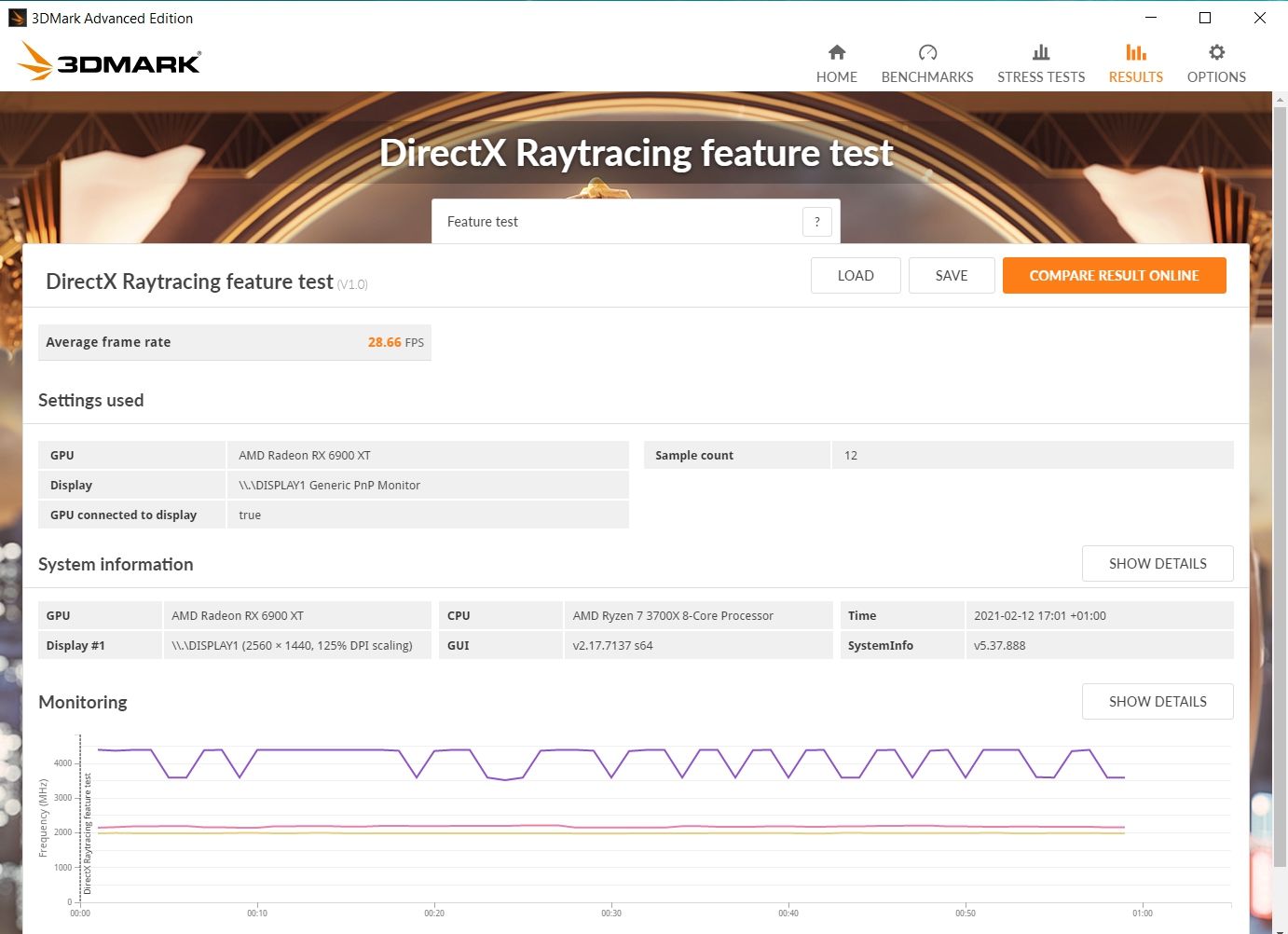
Task: Click the 00:30 mark on graph timeline
Action: 611,913
